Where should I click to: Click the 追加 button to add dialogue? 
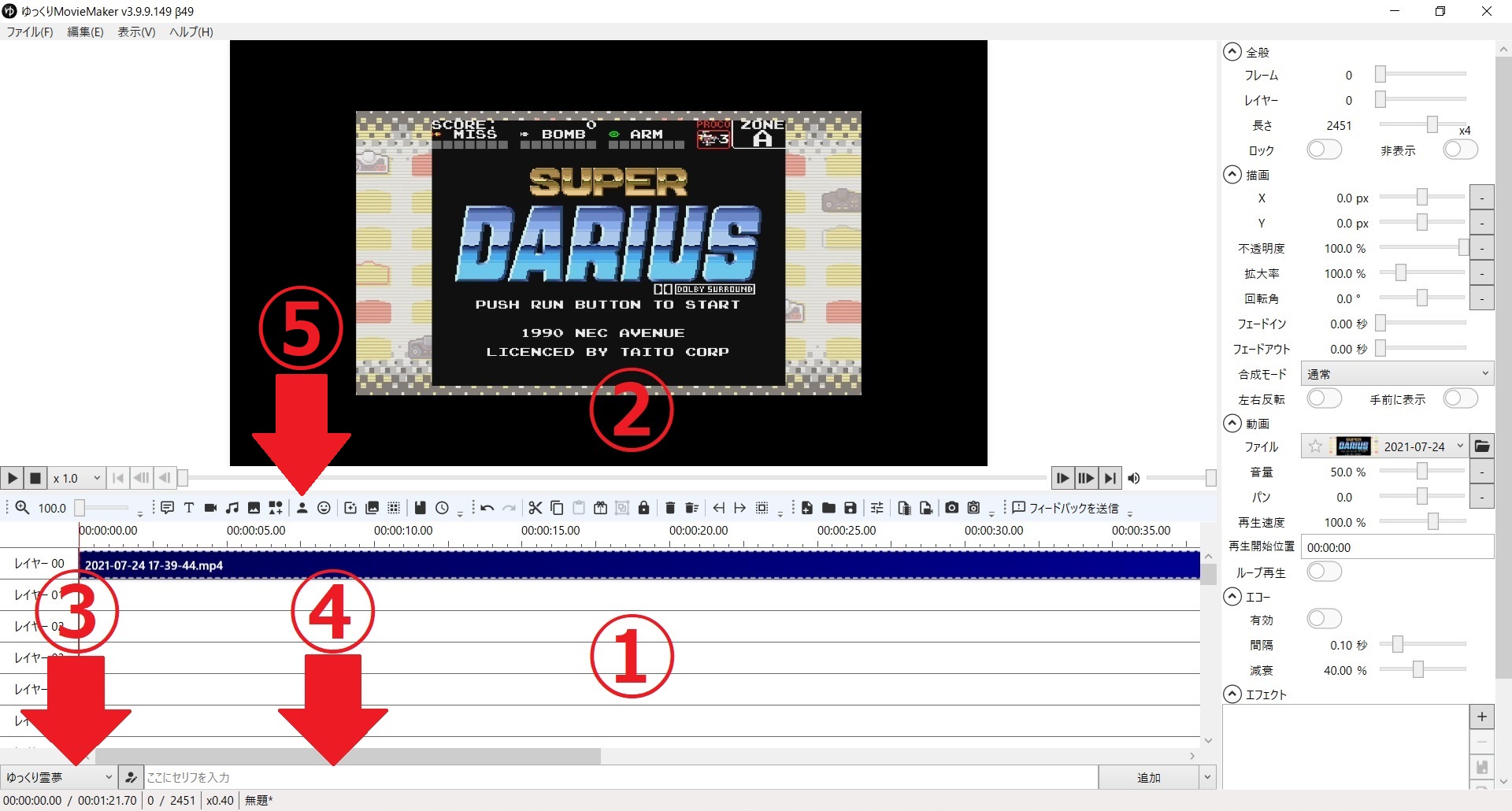pyautogui.click(x=1148, y=777)
